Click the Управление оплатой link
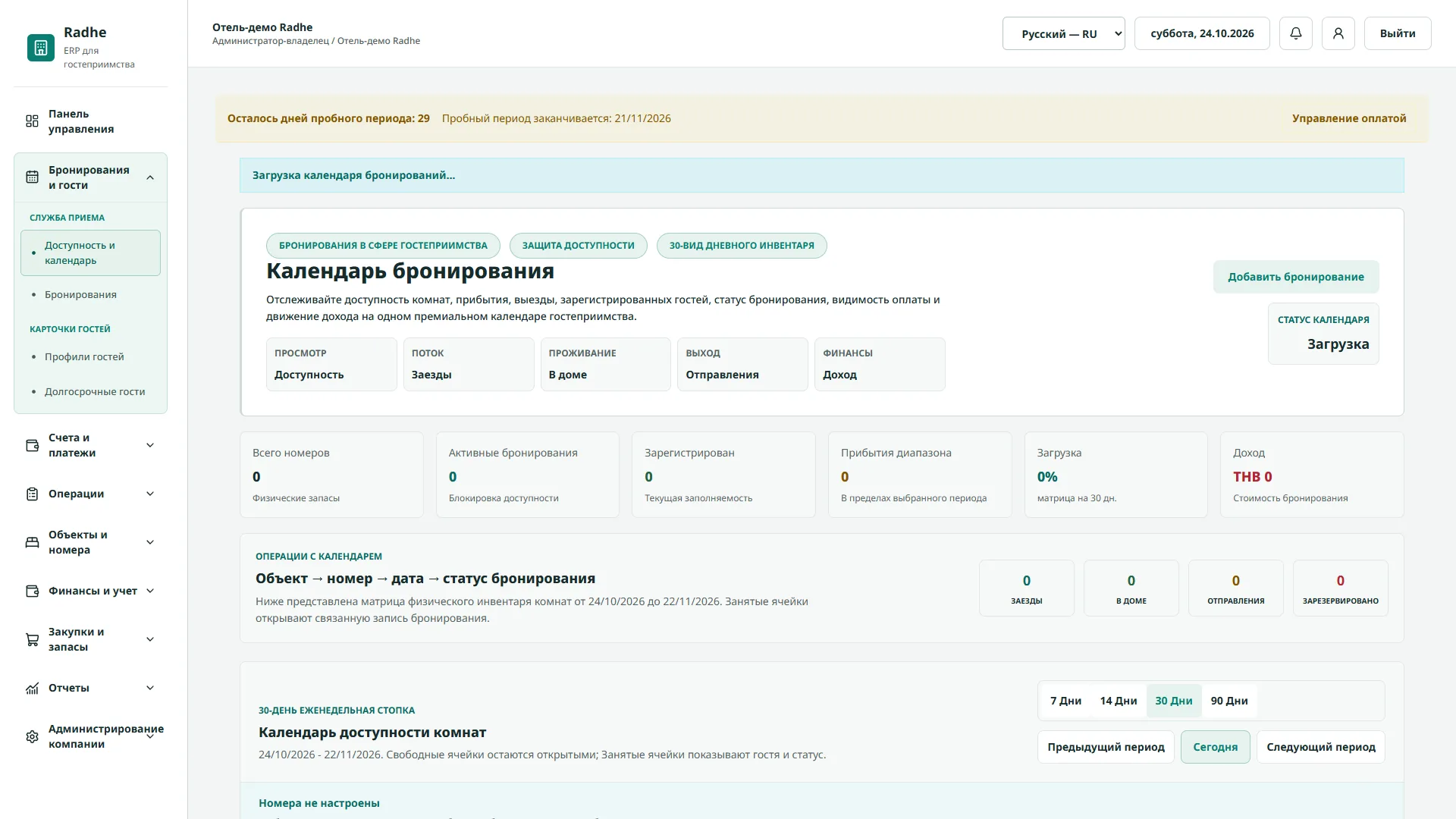 (x=1349, y=118)
